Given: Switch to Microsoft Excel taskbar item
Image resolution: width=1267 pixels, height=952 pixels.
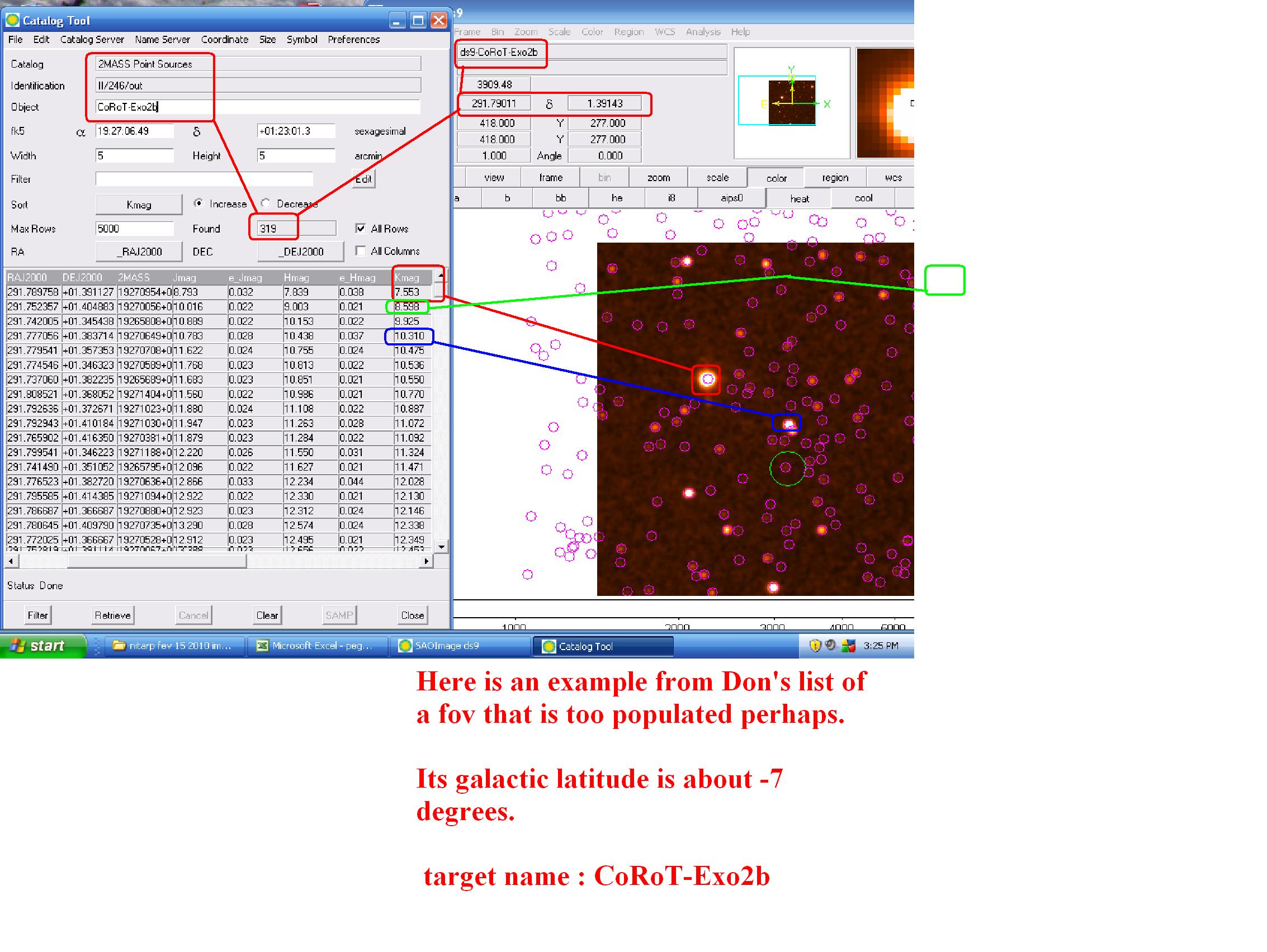Looking at the screenshot, I should coord(318,647).
